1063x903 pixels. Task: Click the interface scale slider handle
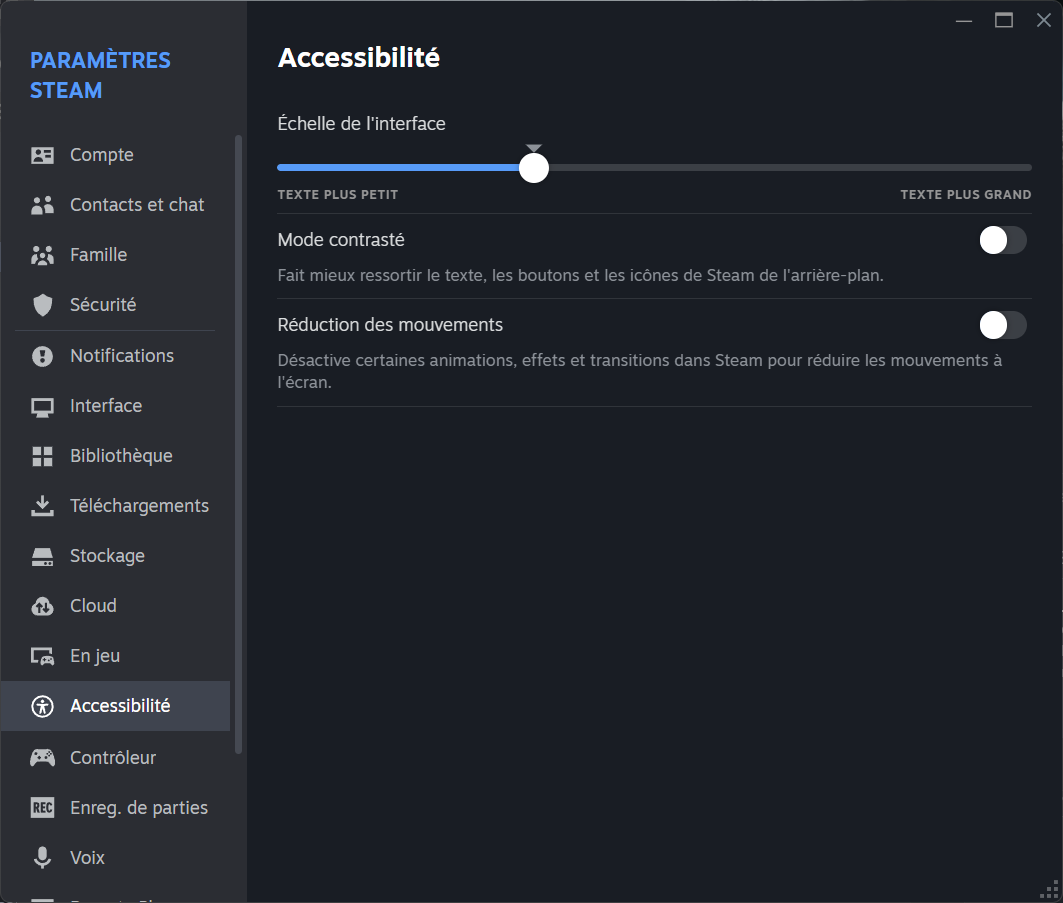coord(534,168)
